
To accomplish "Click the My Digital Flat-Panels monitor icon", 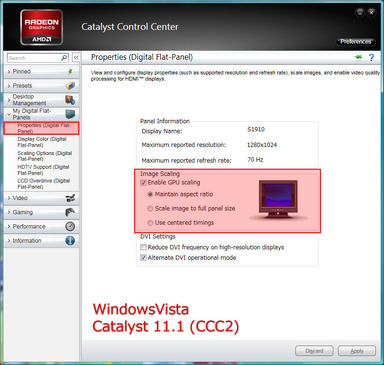I will tap(70, 114).
